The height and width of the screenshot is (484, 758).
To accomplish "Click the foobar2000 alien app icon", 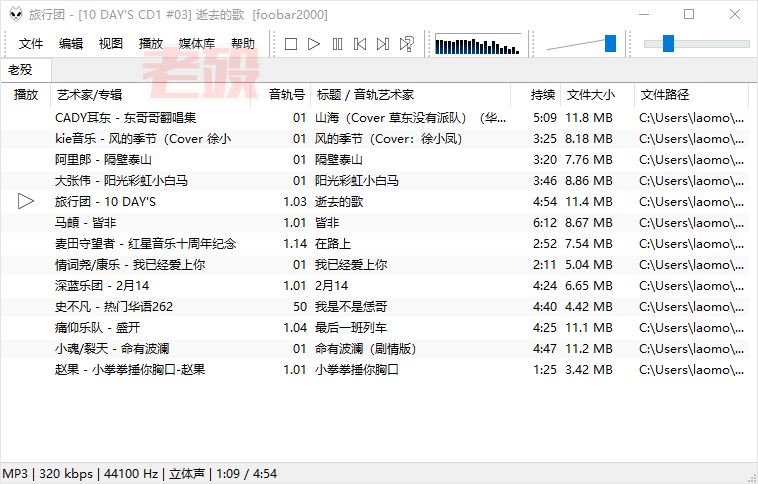I will 16,14.
